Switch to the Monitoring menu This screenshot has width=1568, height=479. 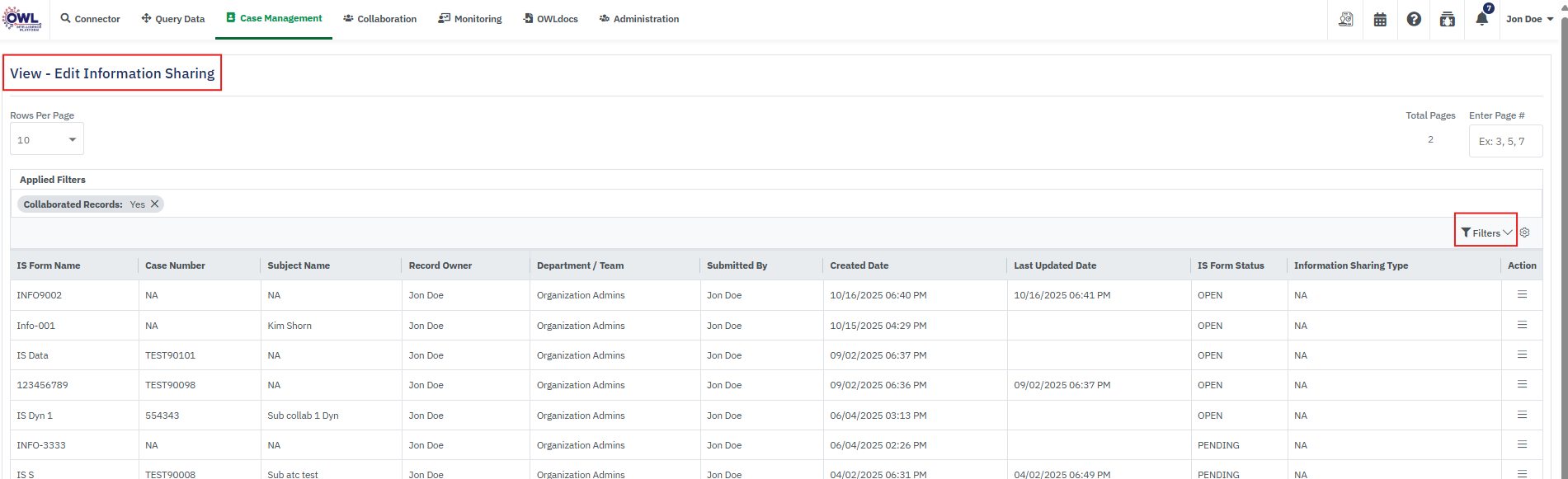click(x=469, y=19)
